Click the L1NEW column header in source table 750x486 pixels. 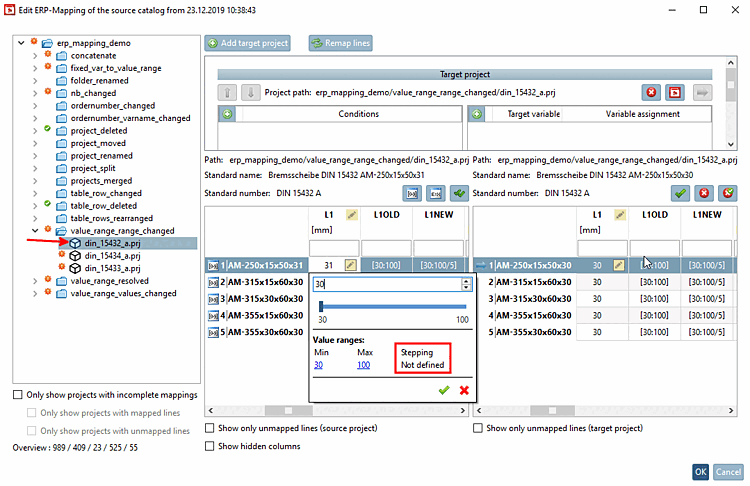click(439, 215)
